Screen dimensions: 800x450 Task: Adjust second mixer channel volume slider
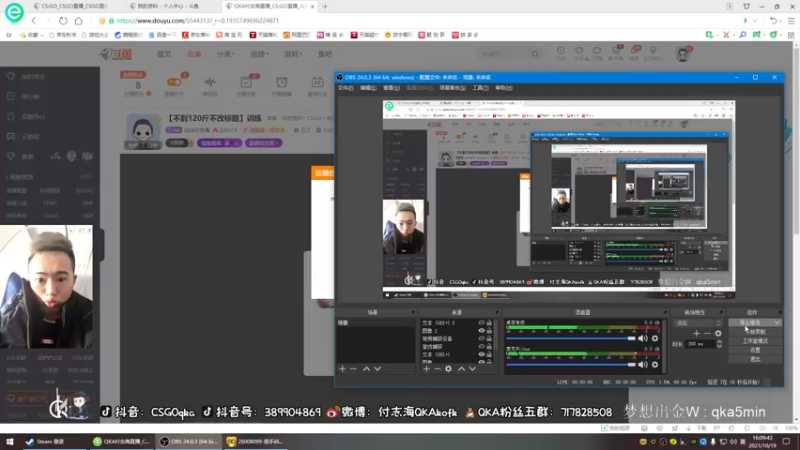click(x=571, y=364)
